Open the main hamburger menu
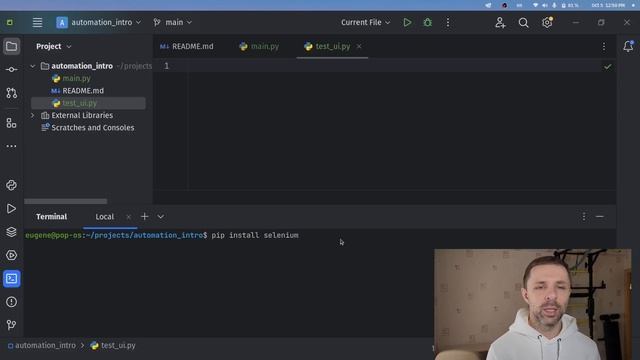The width and height of the screenshot is (640, 360). 37,22
